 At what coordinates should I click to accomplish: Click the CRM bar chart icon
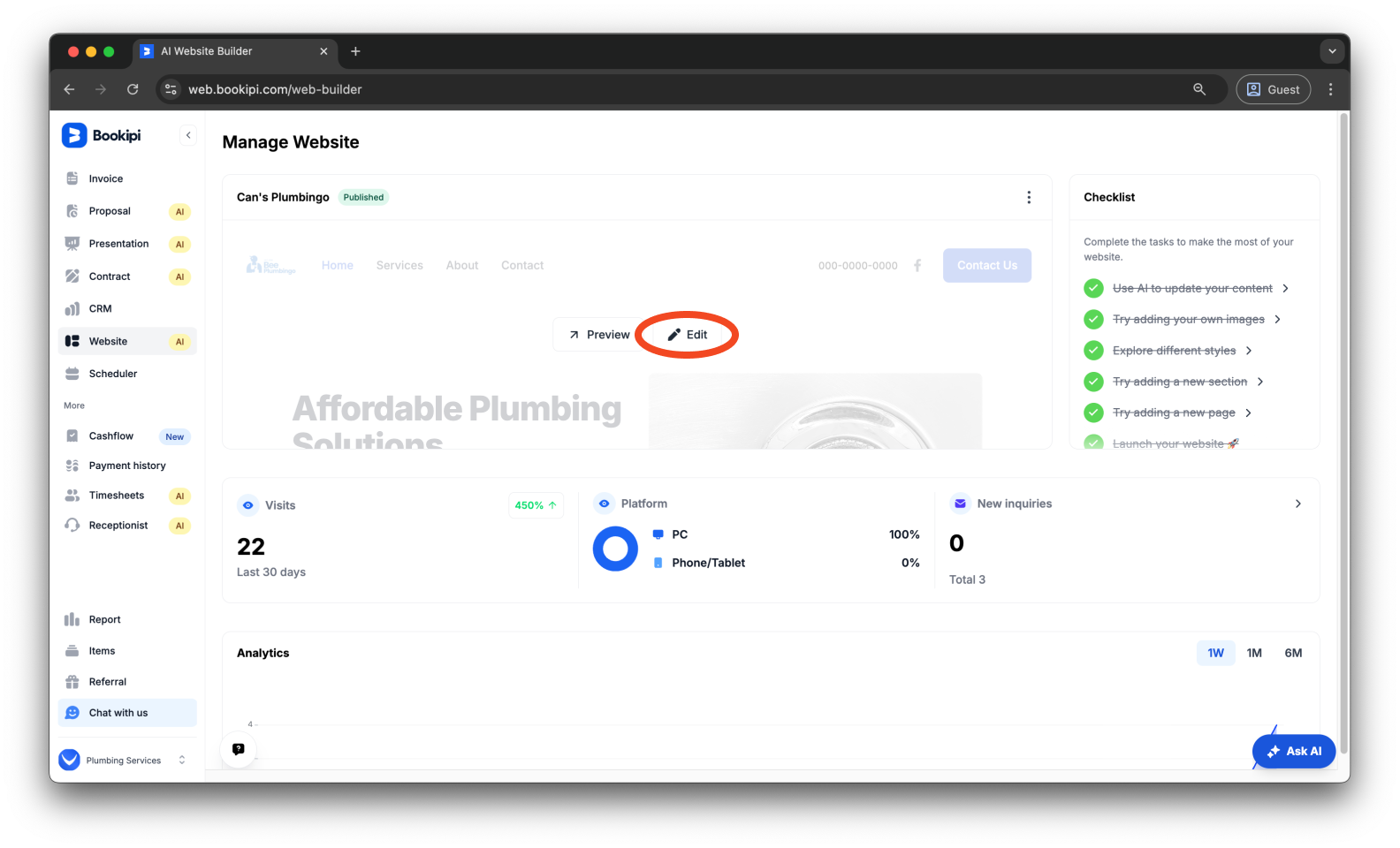[72, 309]
